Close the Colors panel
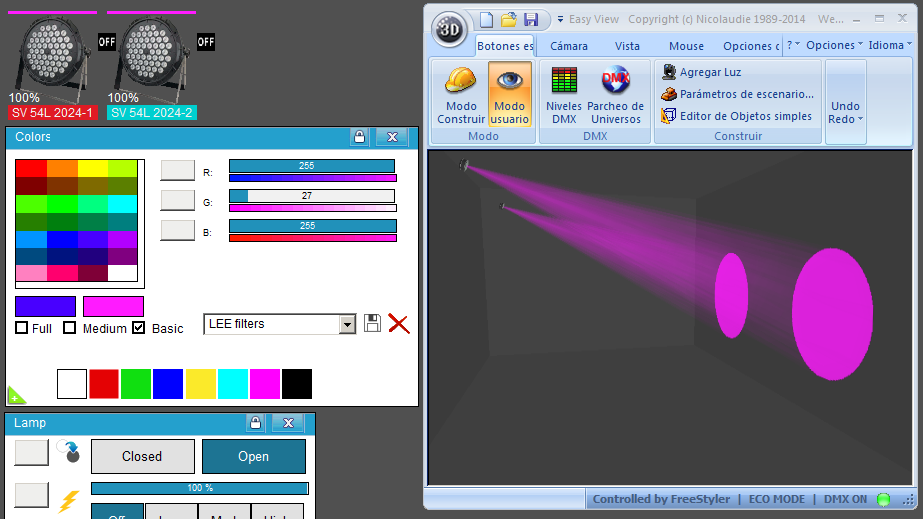This screenshot has width=923, height=519. (x=392, y=137)
